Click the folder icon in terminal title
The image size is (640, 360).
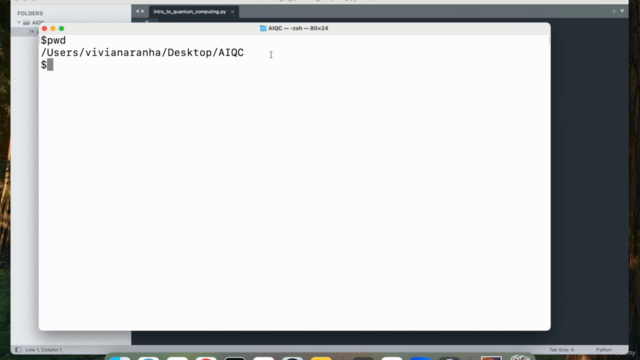(x=263, y=28)
